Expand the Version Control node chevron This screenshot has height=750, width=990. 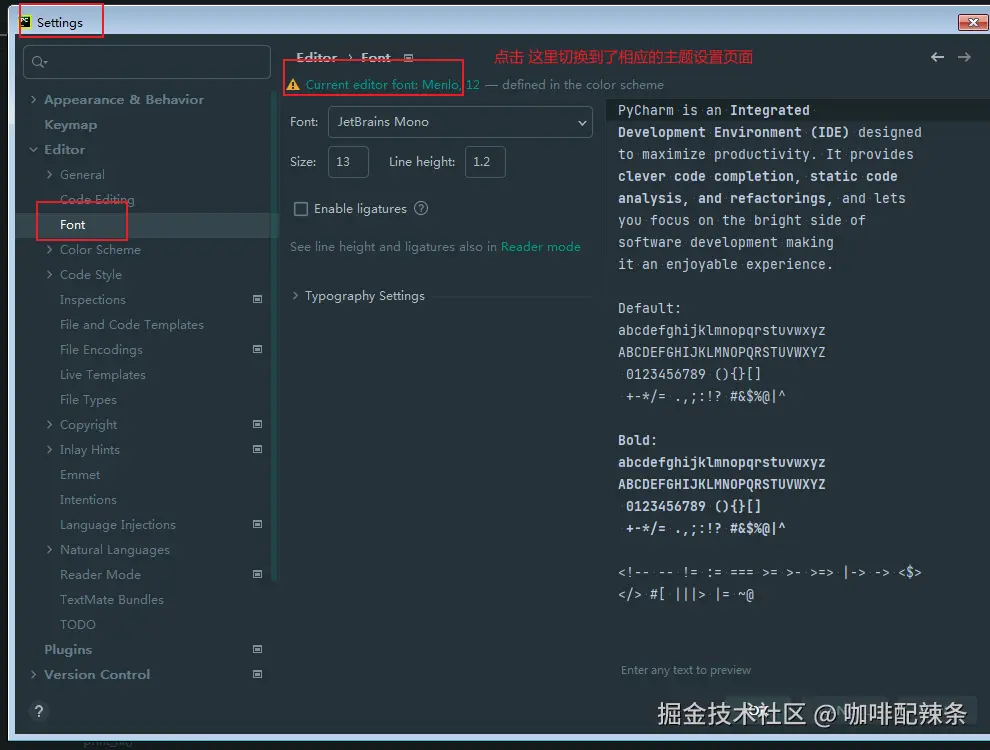33,674
